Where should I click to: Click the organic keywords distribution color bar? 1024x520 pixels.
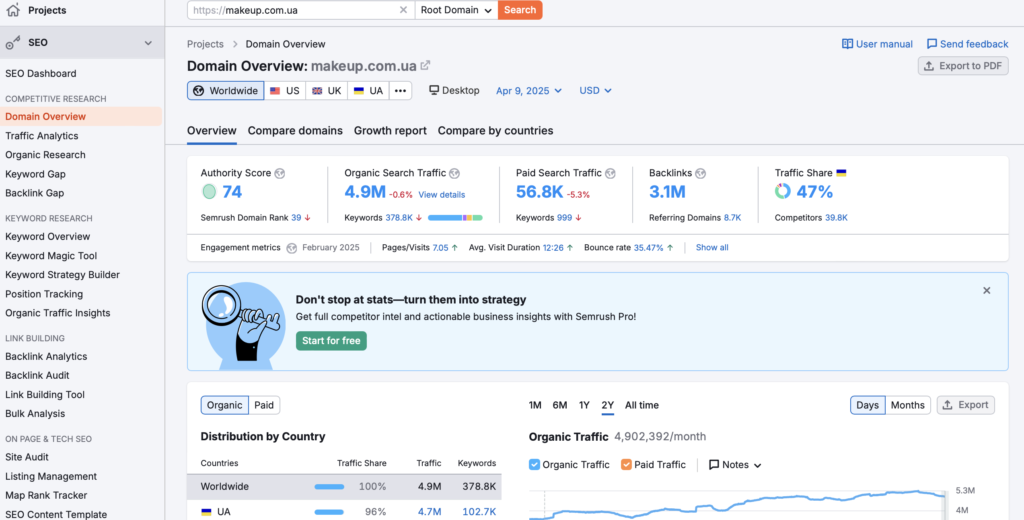[x=455, y=218]
